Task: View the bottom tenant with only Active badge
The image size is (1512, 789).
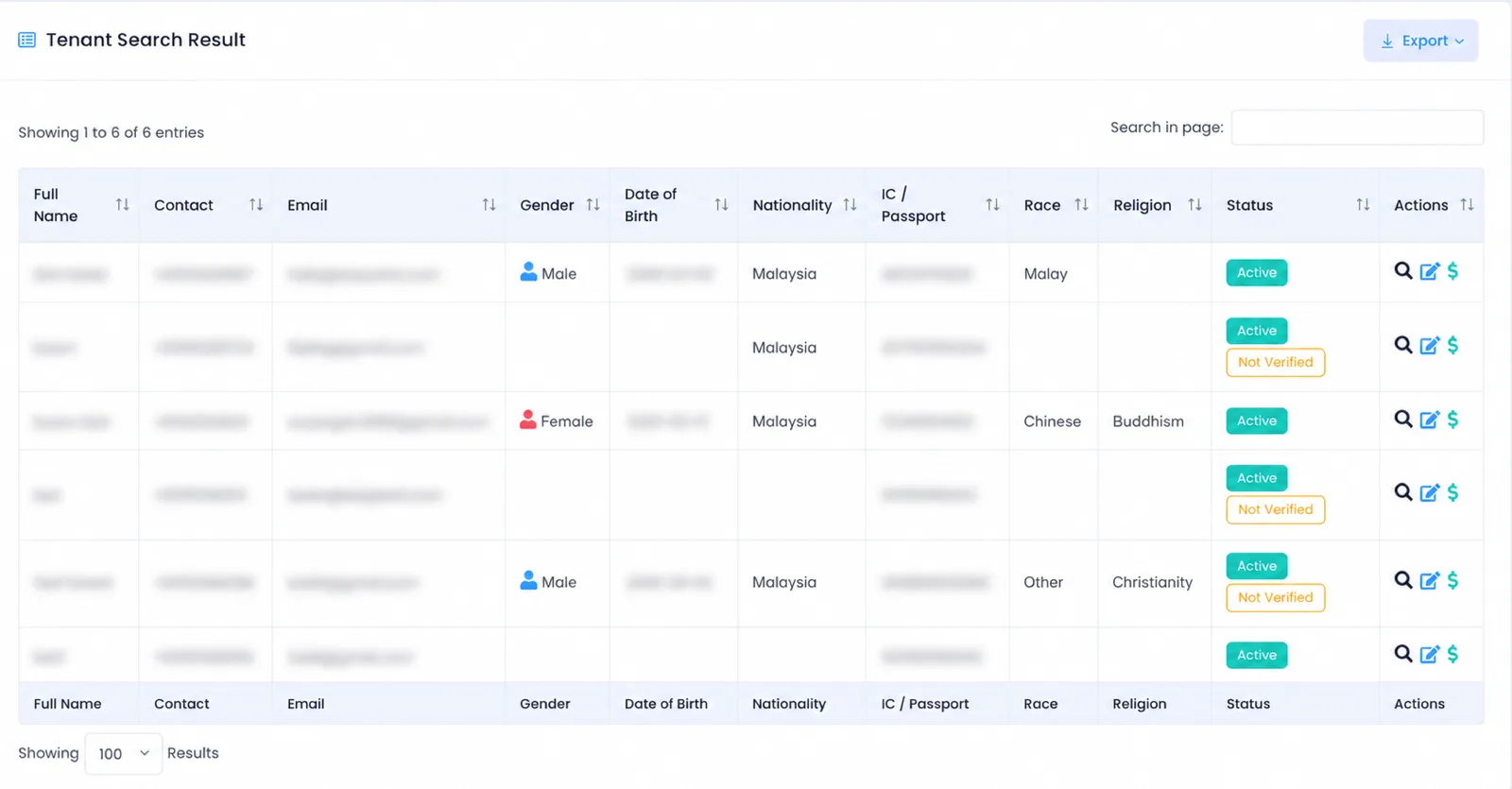Action: (1403, 654)
